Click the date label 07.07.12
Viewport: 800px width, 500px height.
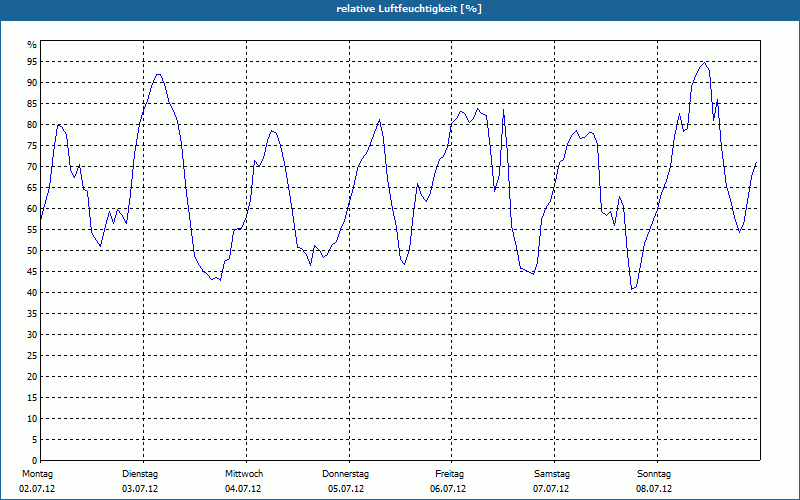551,489
